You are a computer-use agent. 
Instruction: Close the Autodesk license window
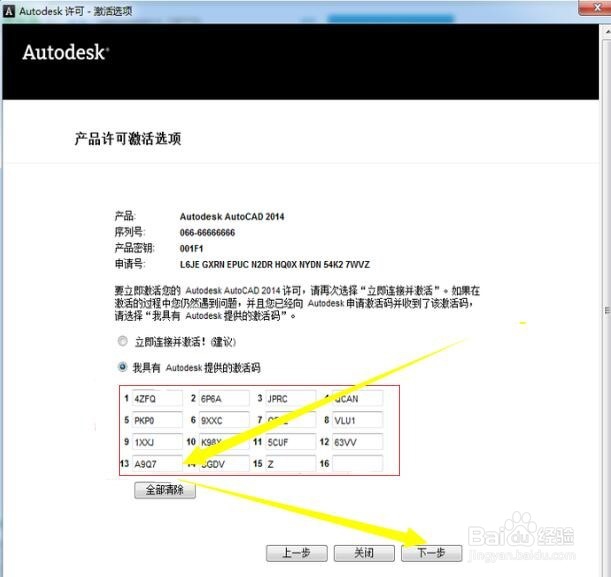(596, 7)
